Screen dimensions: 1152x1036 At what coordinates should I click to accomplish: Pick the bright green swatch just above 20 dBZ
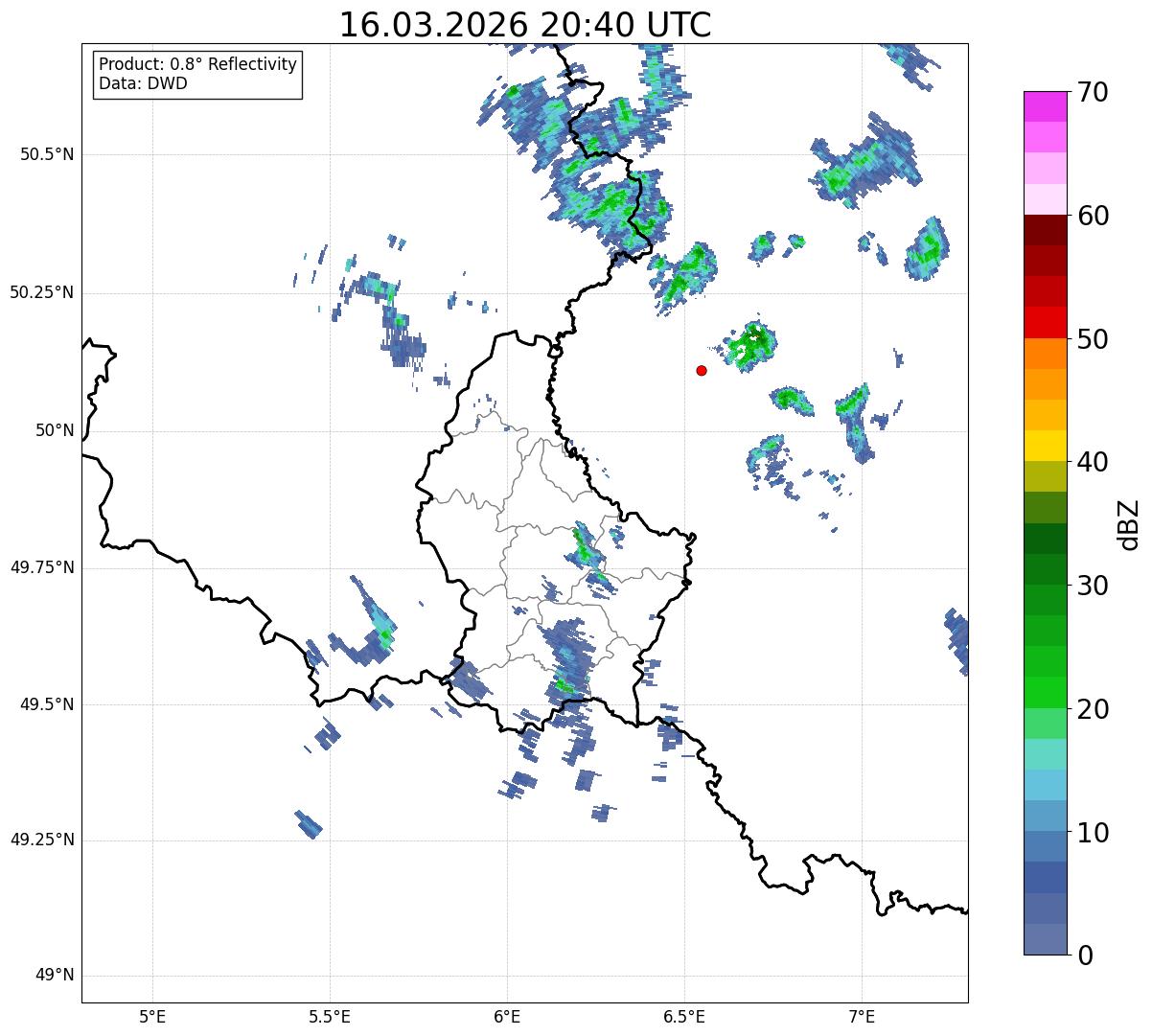point(1045,693)
